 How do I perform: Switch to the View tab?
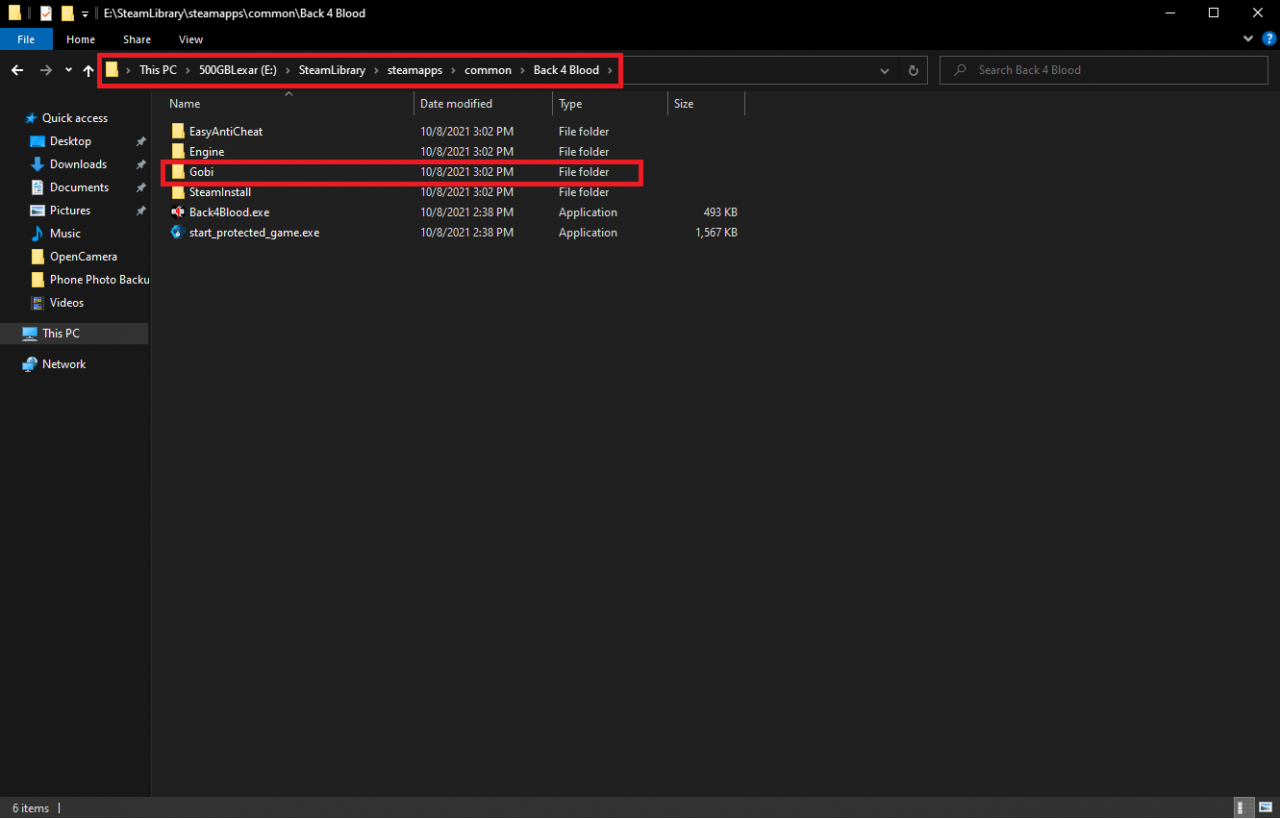(190, 39)
